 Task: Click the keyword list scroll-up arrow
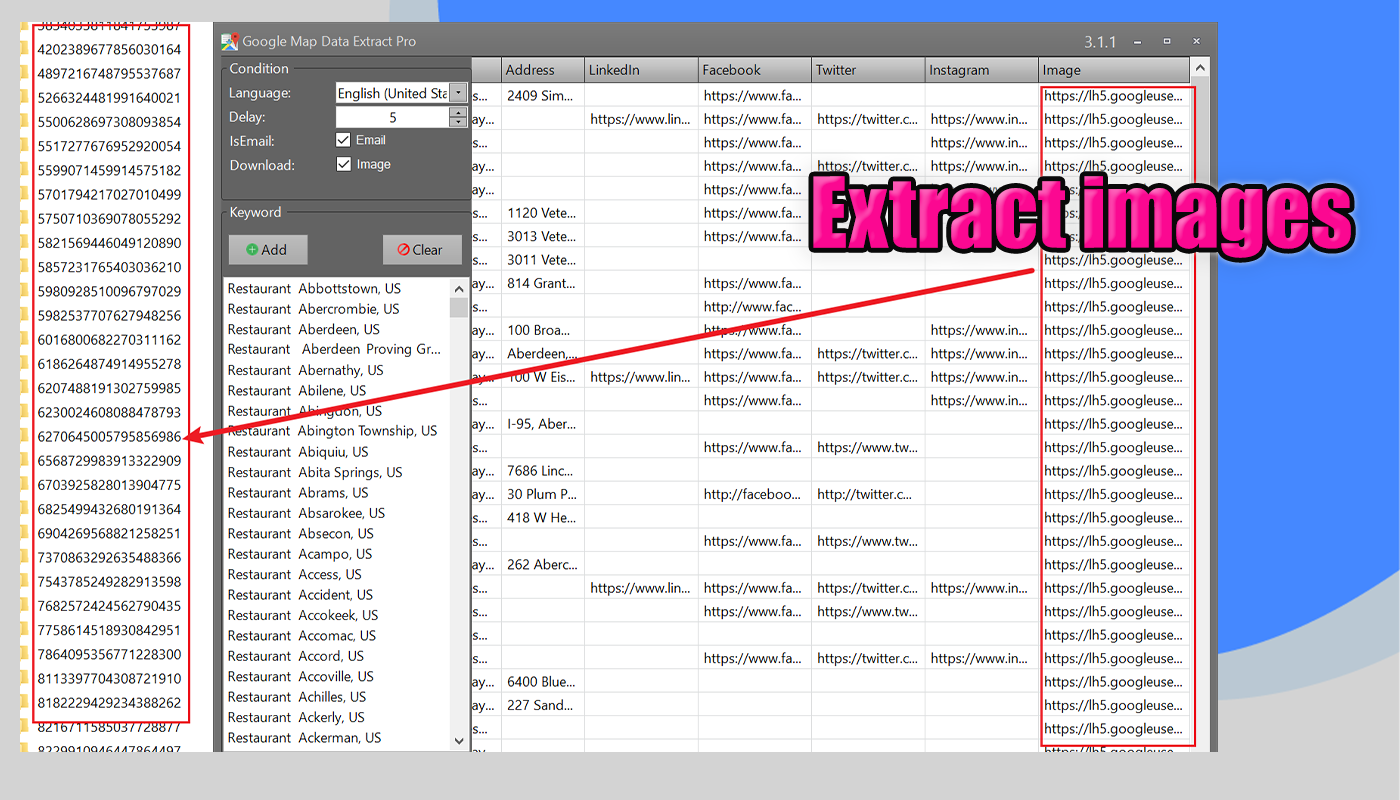tap(459, 287)
